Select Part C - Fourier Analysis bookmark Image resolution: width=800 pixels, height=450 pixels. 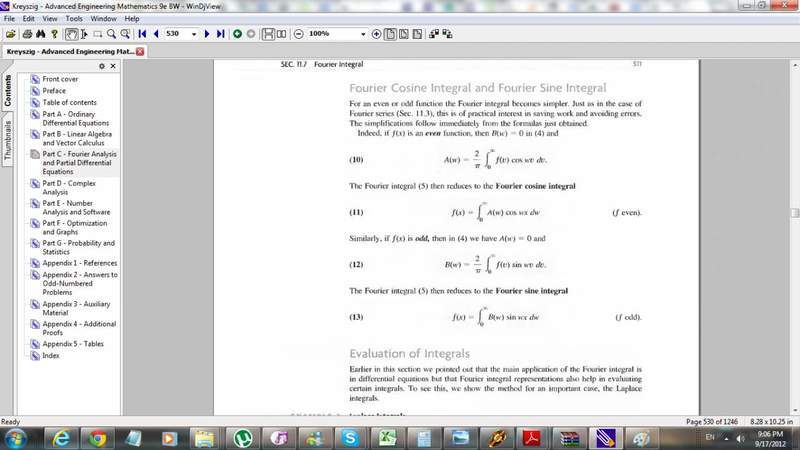(x=79, y=163)
